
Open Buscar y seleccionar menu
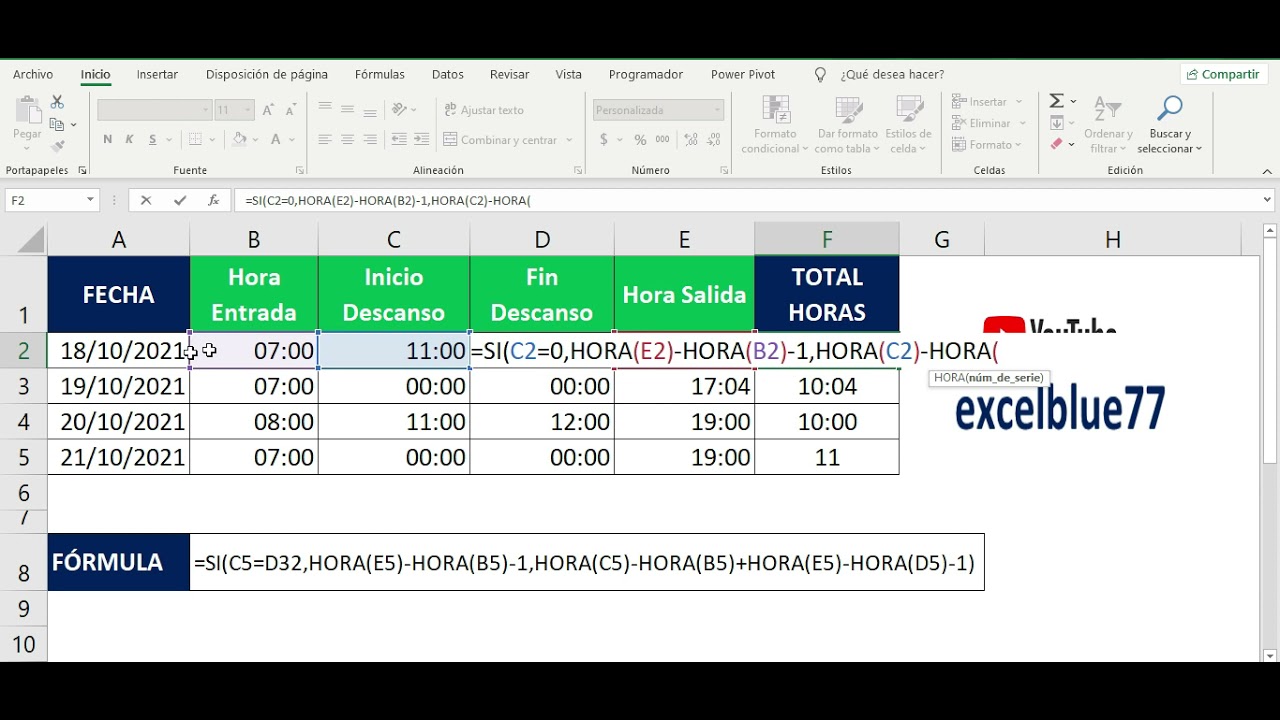click(1169, 125)
